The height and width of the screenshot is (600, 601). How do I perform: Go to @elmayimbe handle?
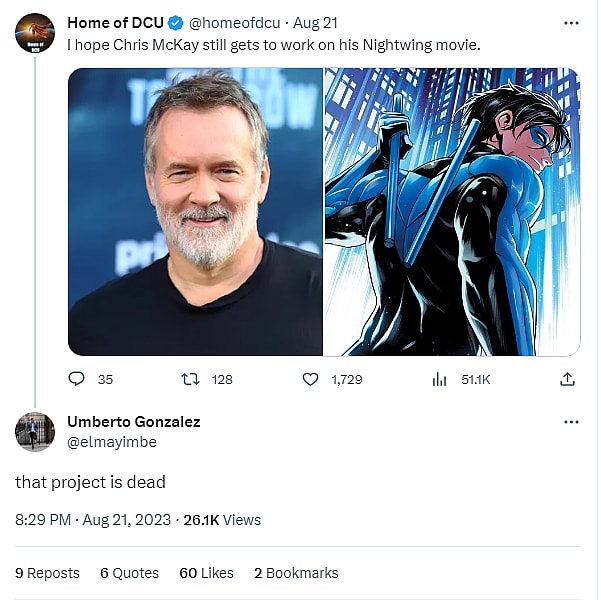(x=112, y=441)
